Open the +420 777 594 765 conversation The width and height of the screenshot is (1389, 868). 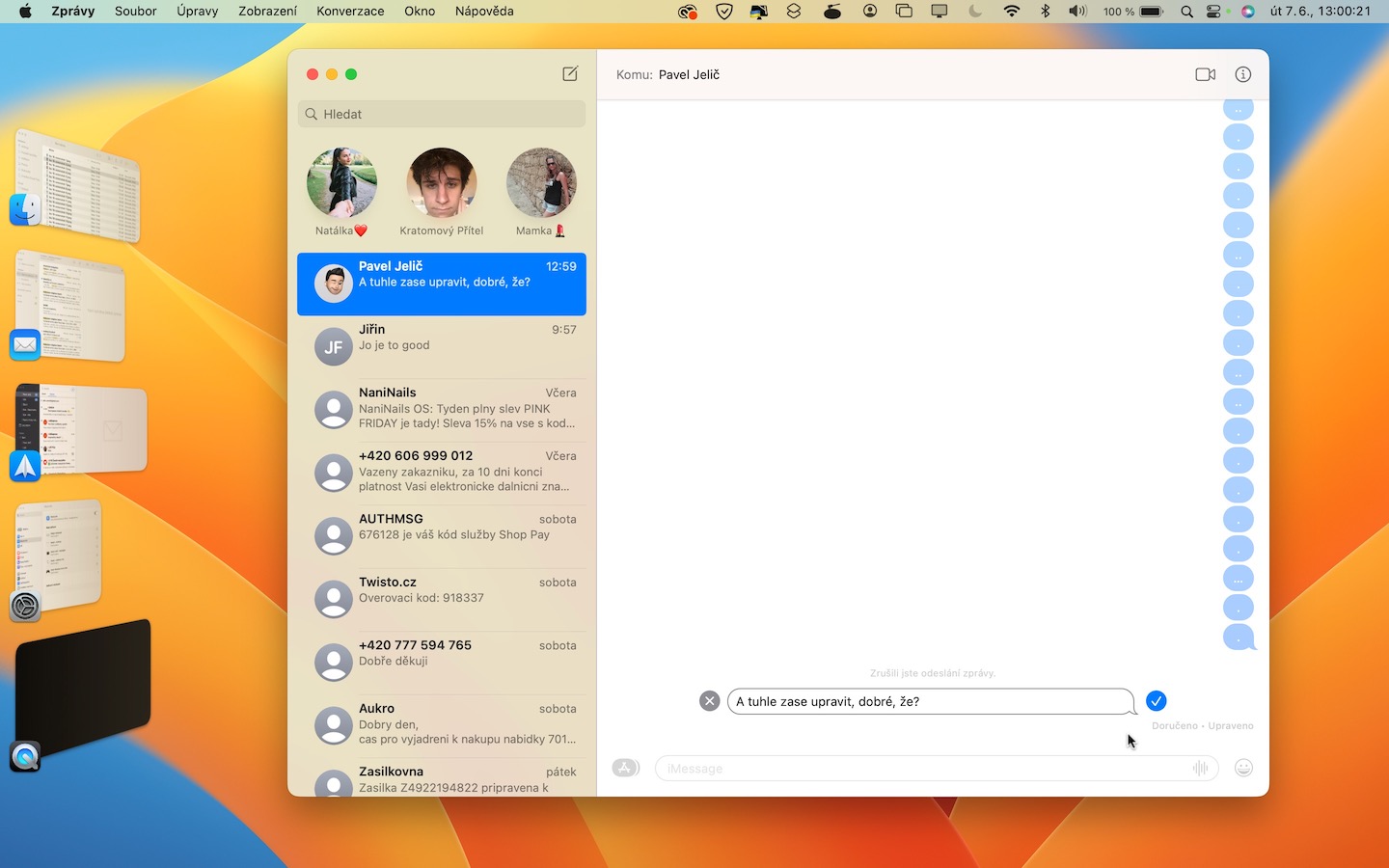tap(442, 663)
